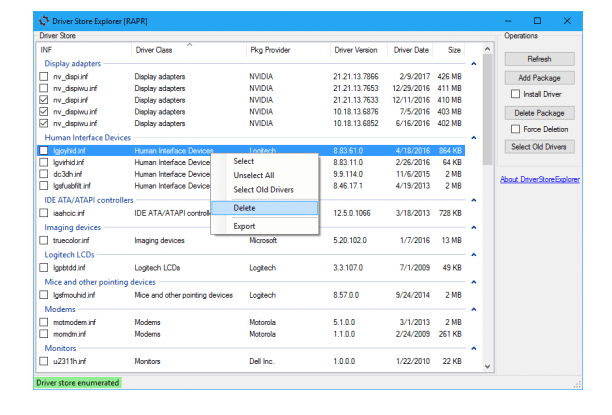Uncheck the 10.18.13.6876 driver checkbox
This screenshot has width=612, height=415.
pyautogui.click(x=44, y=112)
